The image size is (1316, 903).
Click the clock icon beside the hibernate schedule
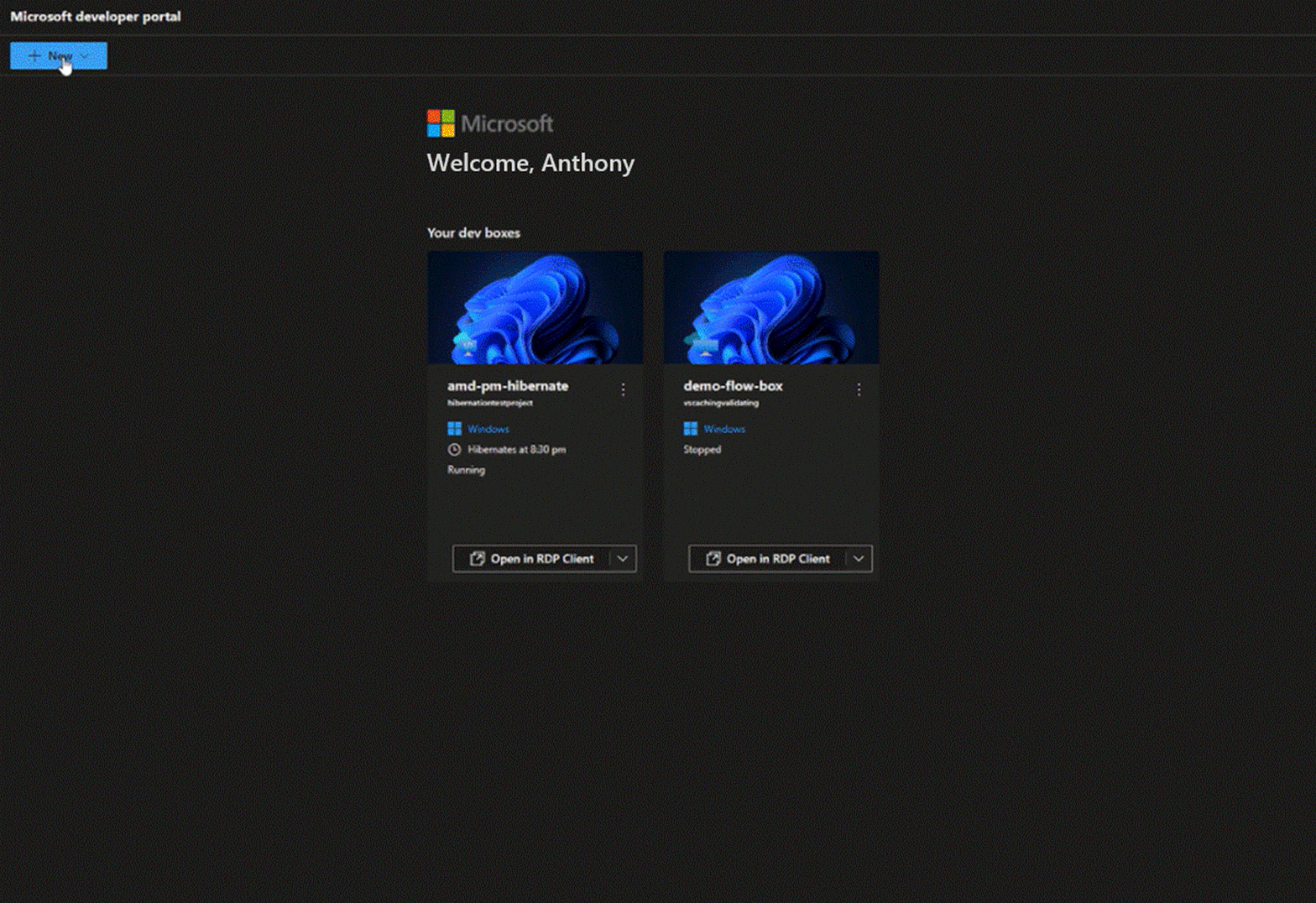pyautogui.click(x=454, y=450)
